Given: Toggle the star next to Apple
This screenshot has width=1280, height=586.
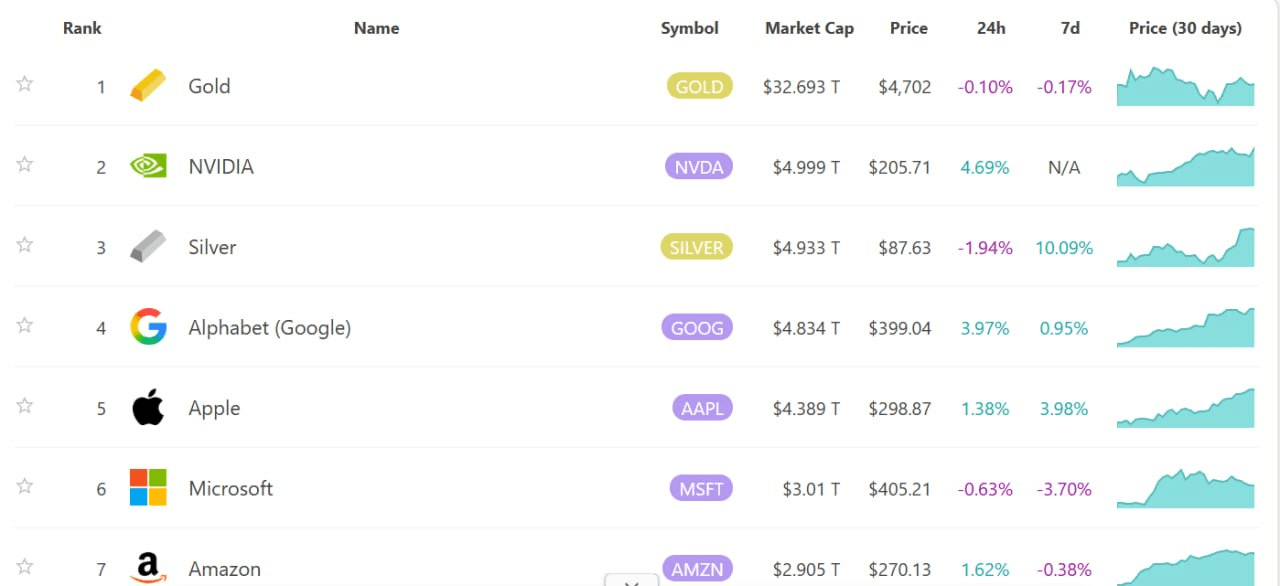Looking at the screenshot, I should (x=25, y=406).
